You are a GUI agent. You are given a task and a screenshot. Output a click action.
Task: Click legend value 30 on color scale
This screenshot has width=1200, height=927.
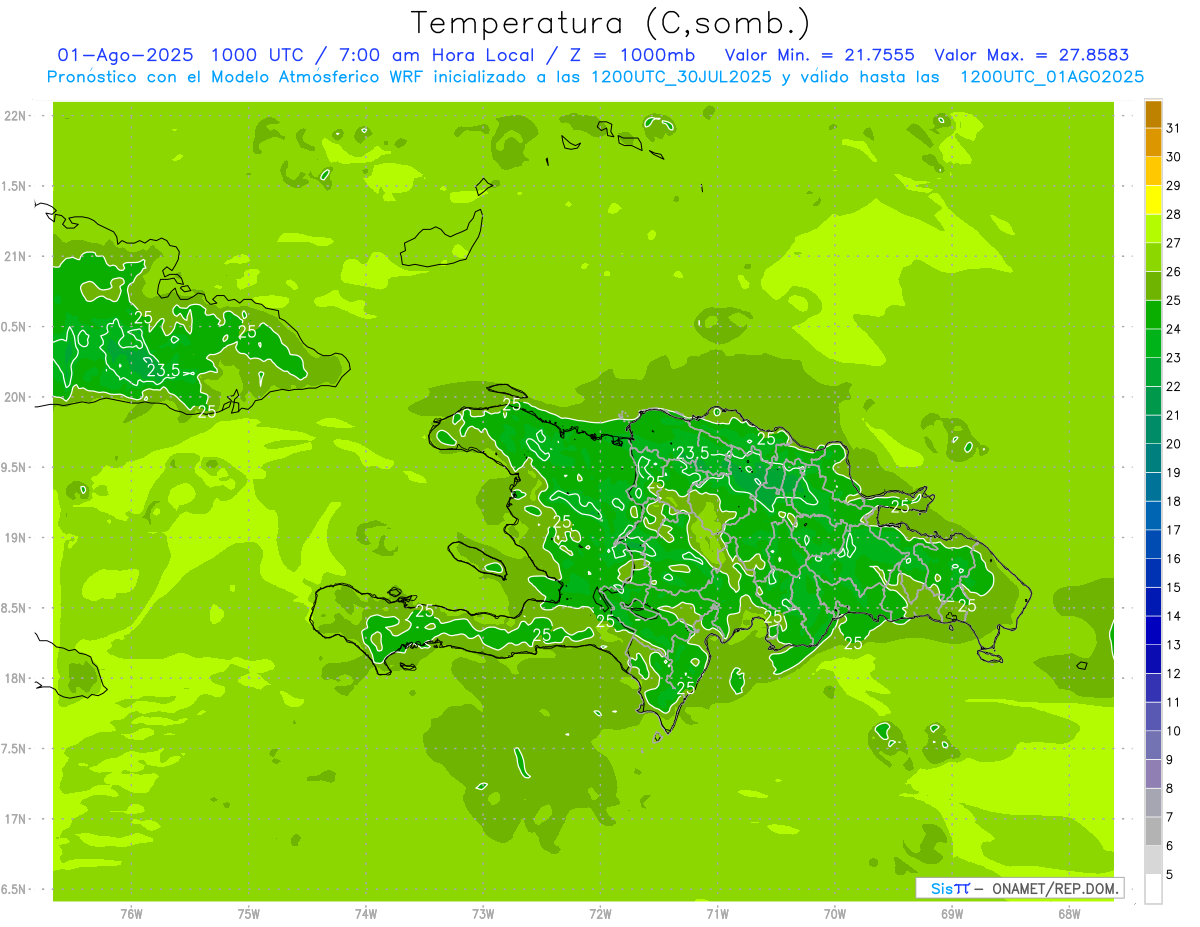coord(1174,157)
